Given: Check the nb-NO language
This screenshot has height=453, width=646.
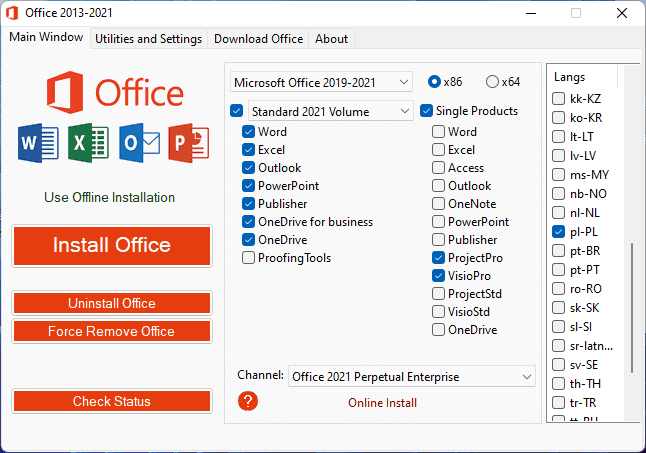Looking at the screenshot, I should click(558, 194).
